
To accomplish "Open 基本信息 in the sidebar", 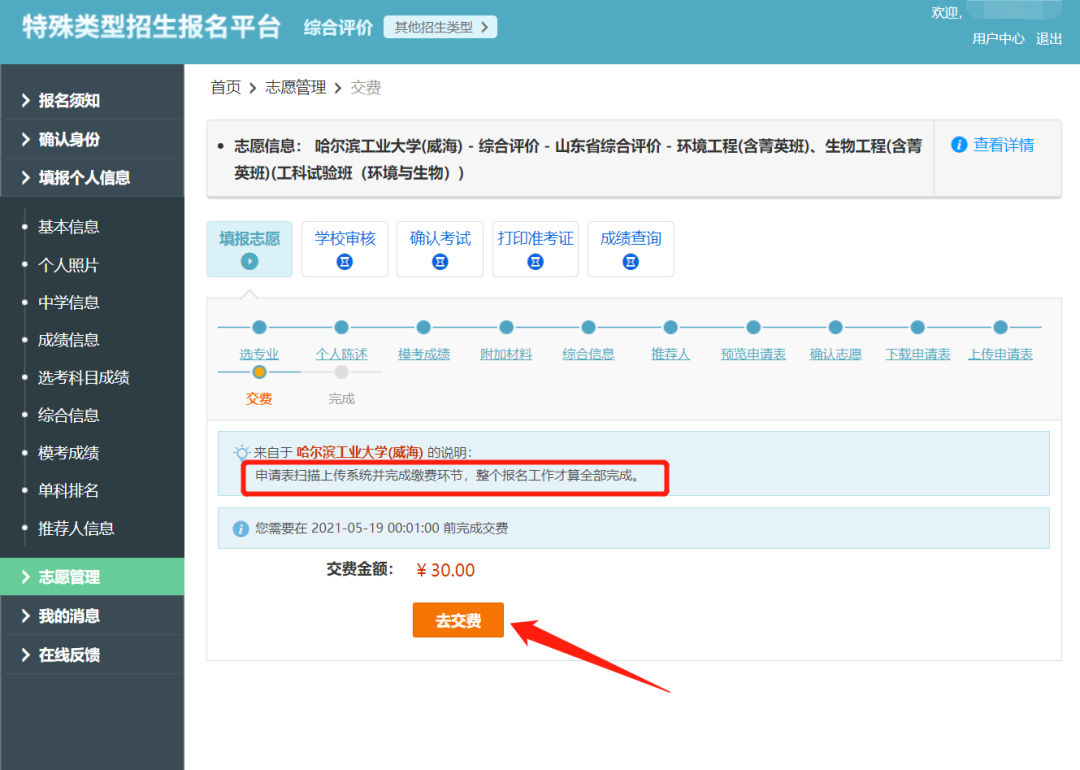I will pos(68,227).
